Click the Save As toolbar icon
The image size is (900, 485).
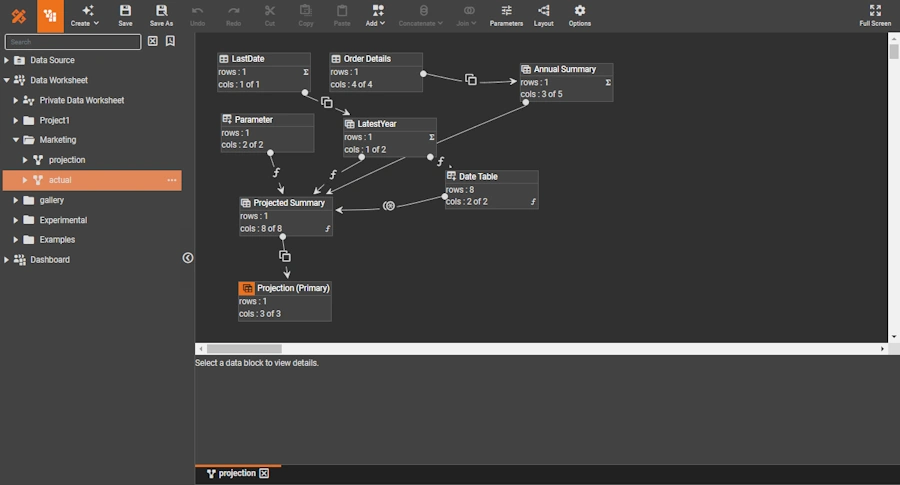coord(161,15)
